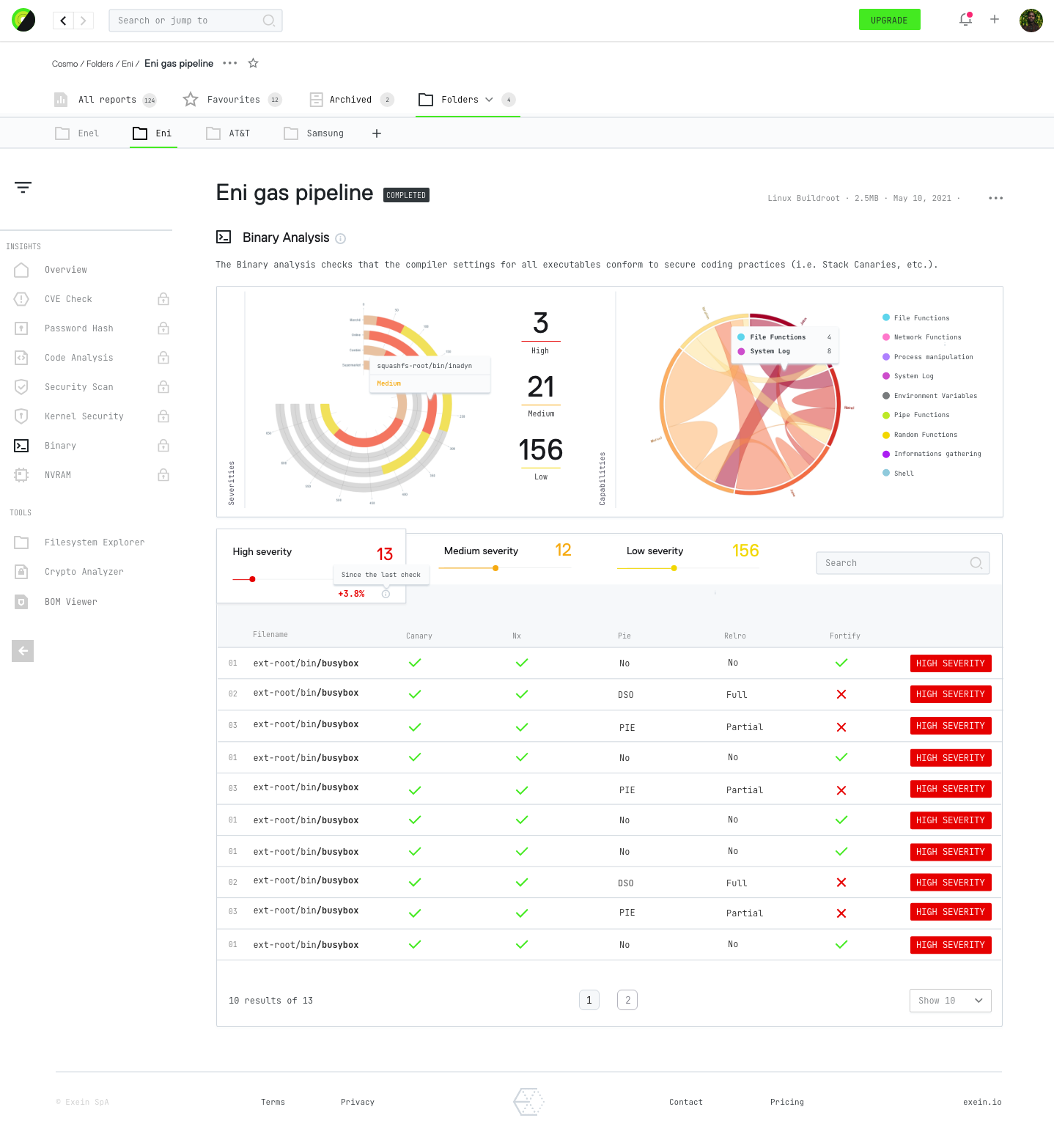Go forward with the right arrow button
The height and width of the screenshot is (1148, 1054).
(x=84, y=21)
